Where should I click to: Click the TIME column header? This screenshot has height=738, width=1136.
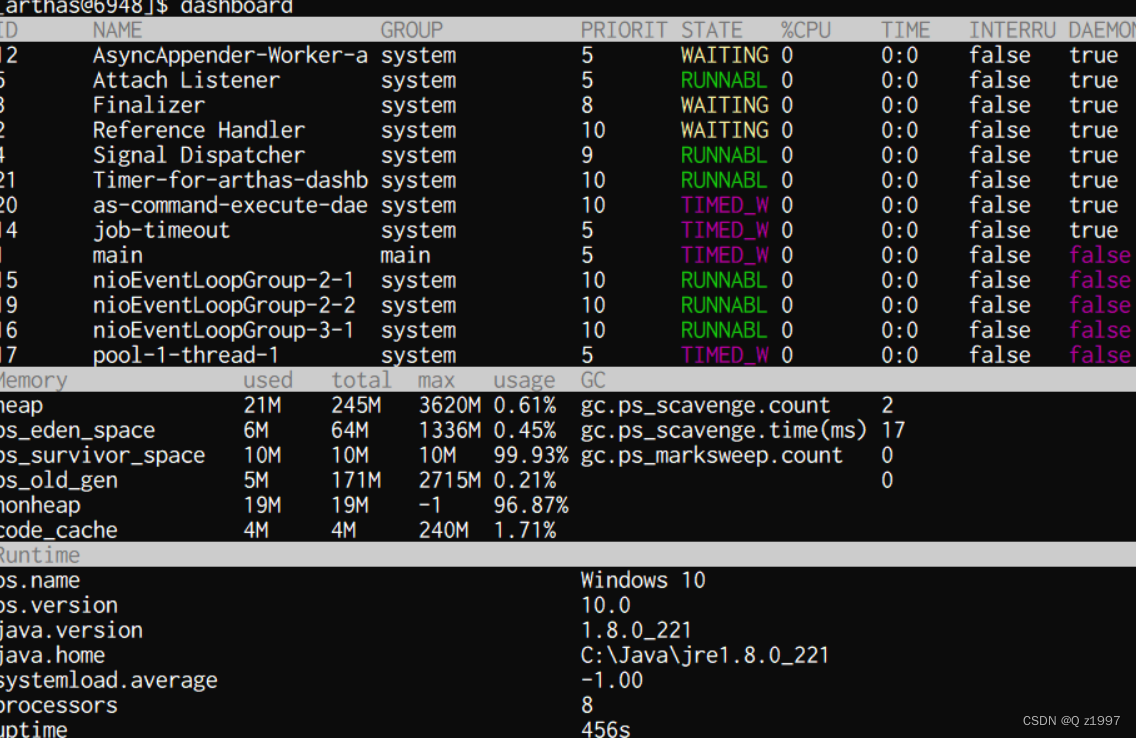(905, 30)
